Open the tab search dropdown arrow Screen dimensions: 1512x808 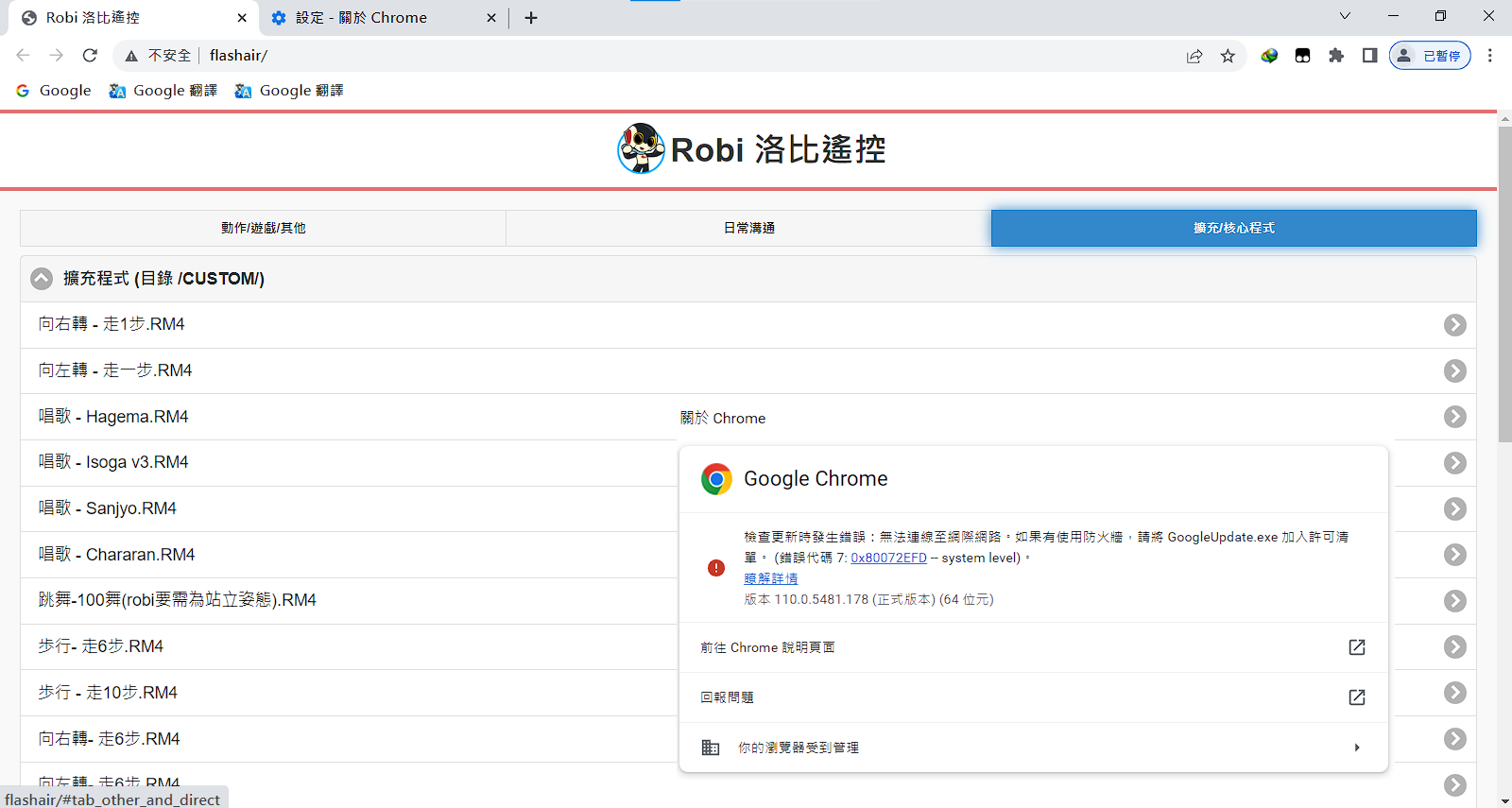1345,16
